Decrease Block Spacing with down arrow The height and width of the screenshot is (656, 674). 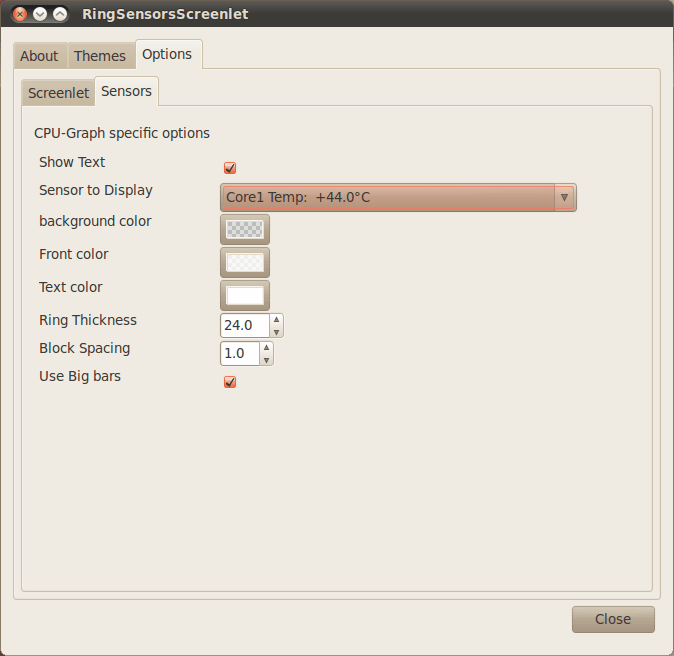[266, 359]
